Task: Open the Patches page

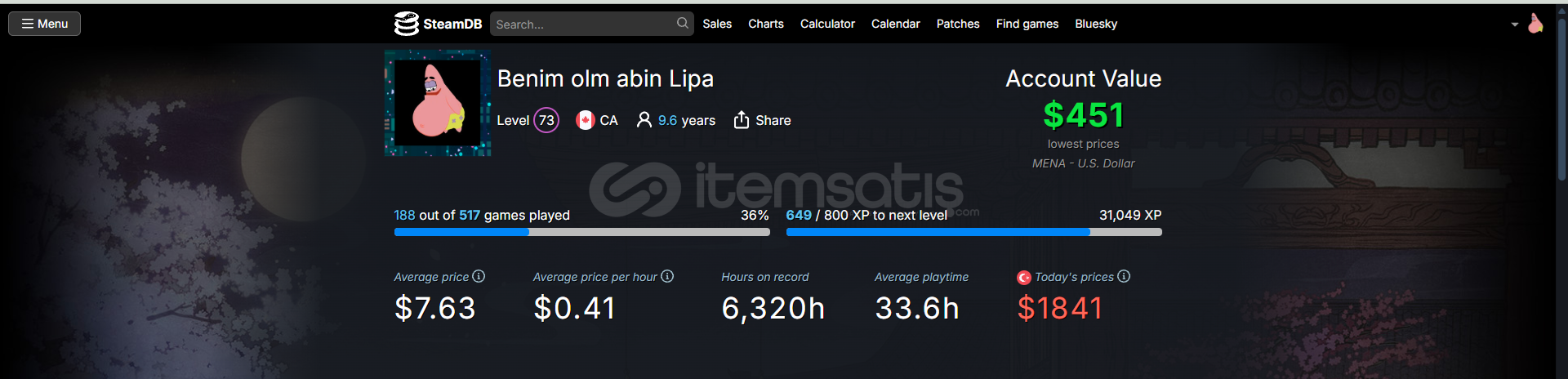Action: coord(958,24)
